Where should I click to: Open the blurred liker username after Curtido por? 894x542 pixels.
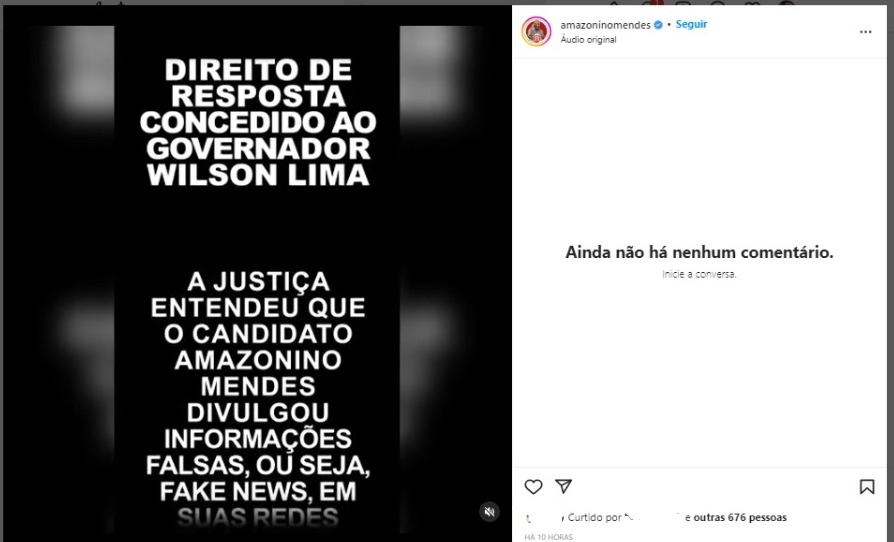click(653, 517)
